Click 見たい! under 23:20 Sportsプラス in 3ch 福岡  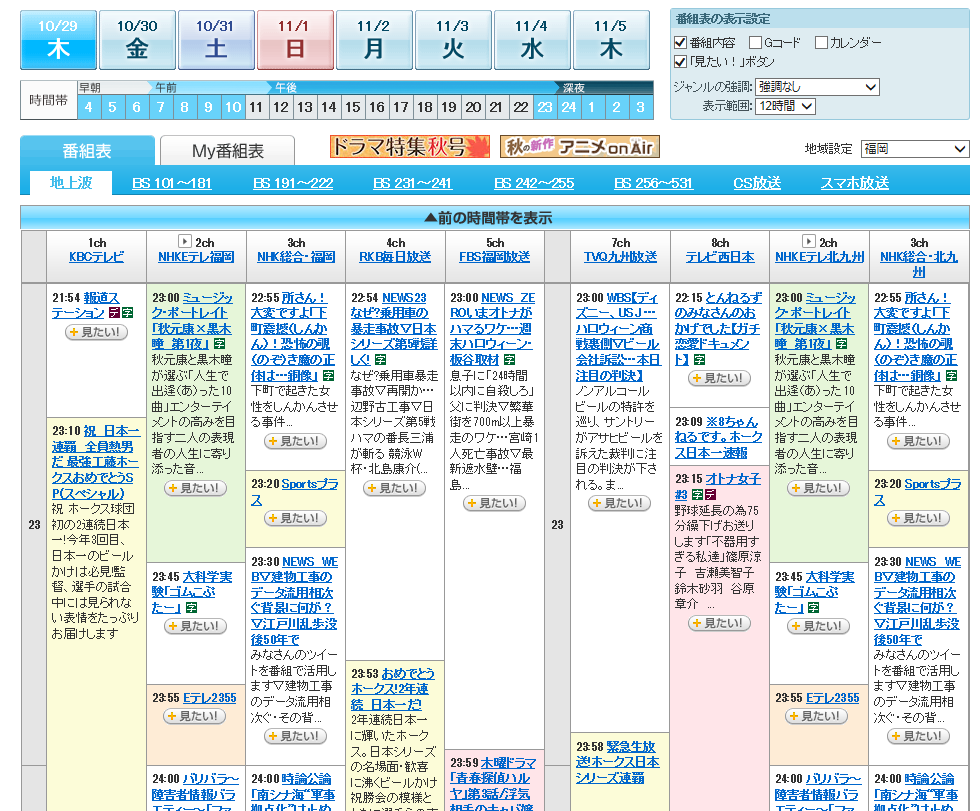295,518
